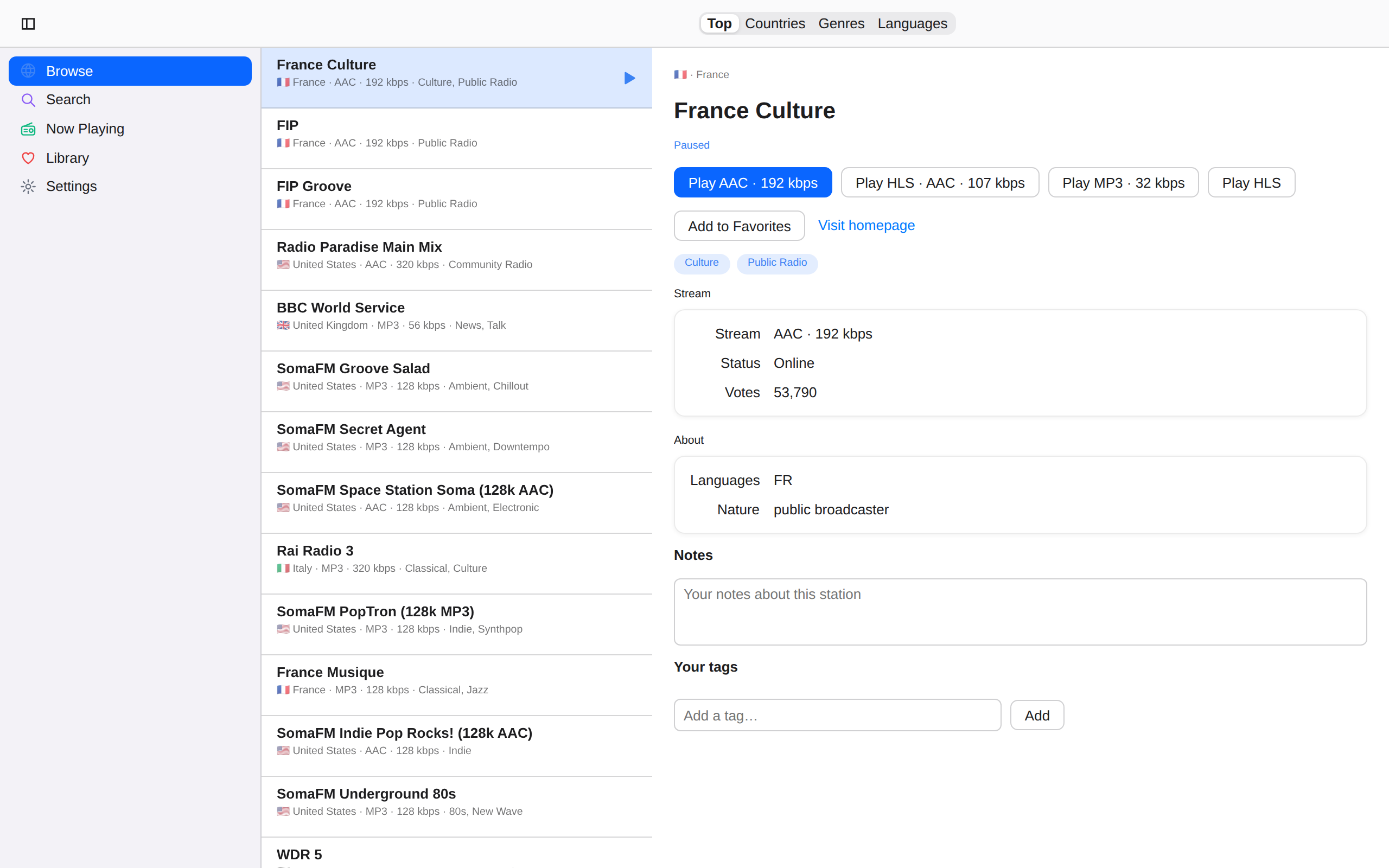Select the France Culture station row
1389x868 pixels.
click(456, 78)
